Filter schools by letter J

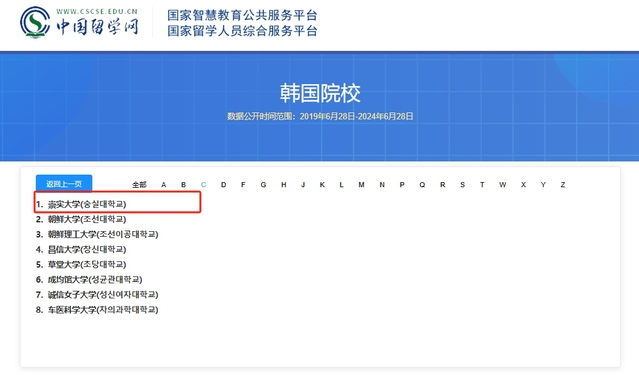tap(303, 185)
